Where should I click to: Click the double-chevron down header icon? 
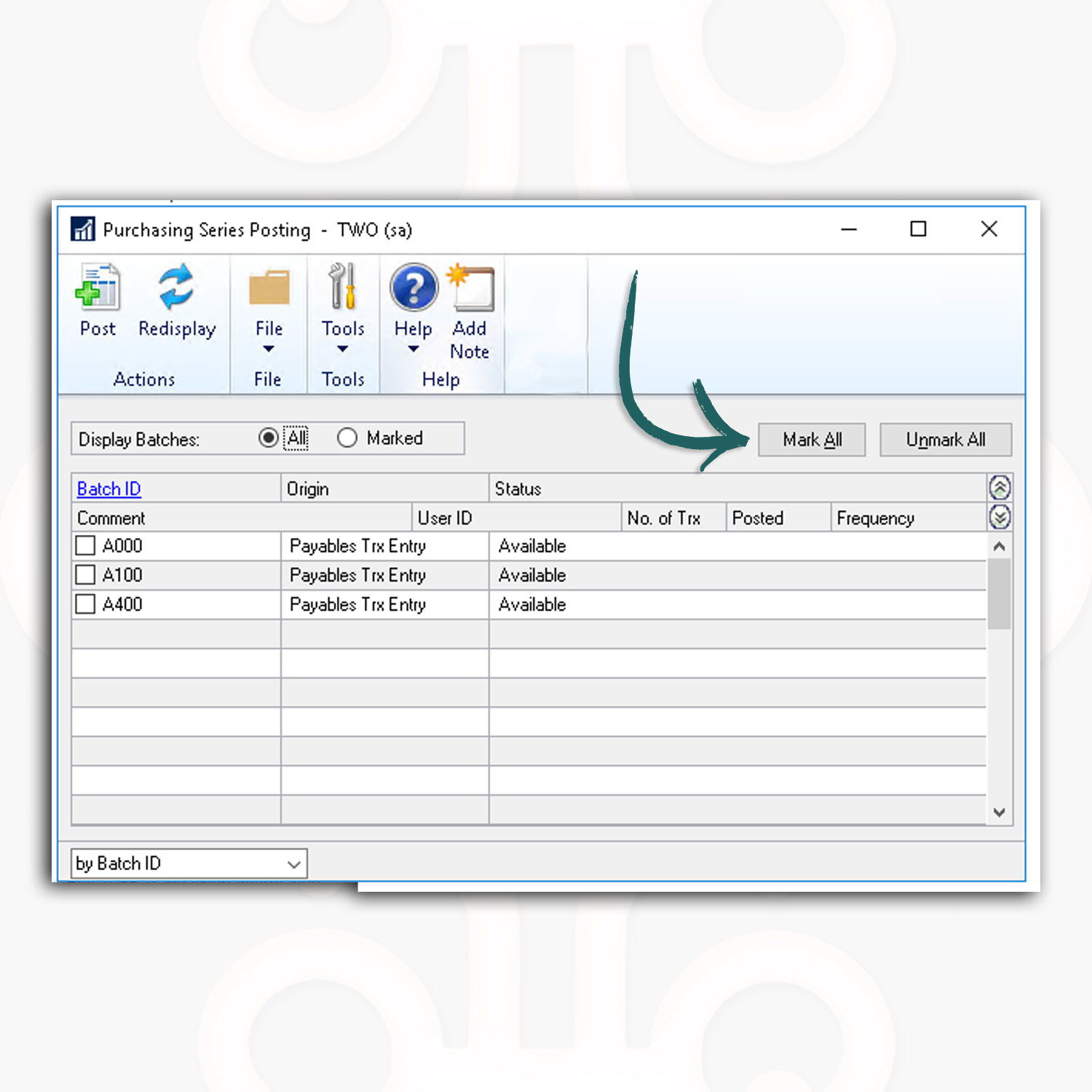pyautogui.click(x=1000, y=517)
